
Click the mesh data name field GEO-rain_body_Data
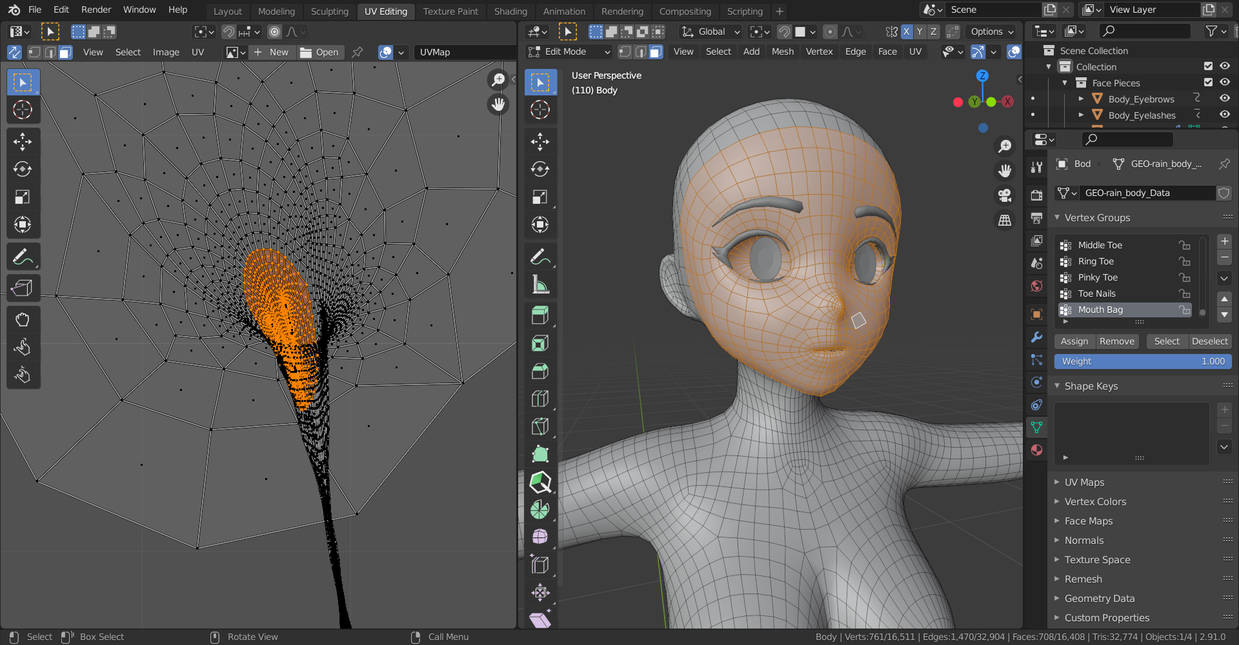click(x=1147, y=193)
